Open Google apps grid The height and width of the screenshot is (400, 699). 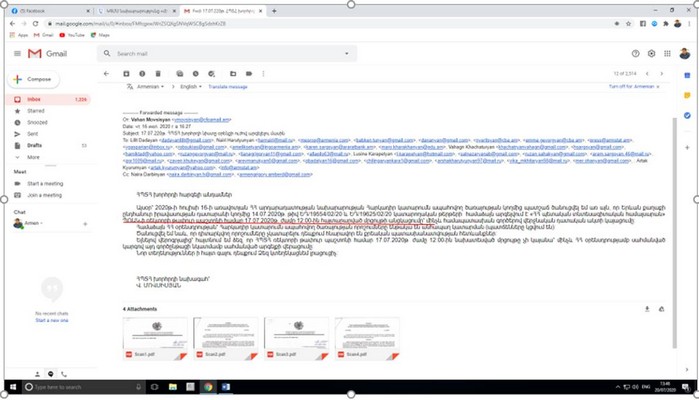667,54
